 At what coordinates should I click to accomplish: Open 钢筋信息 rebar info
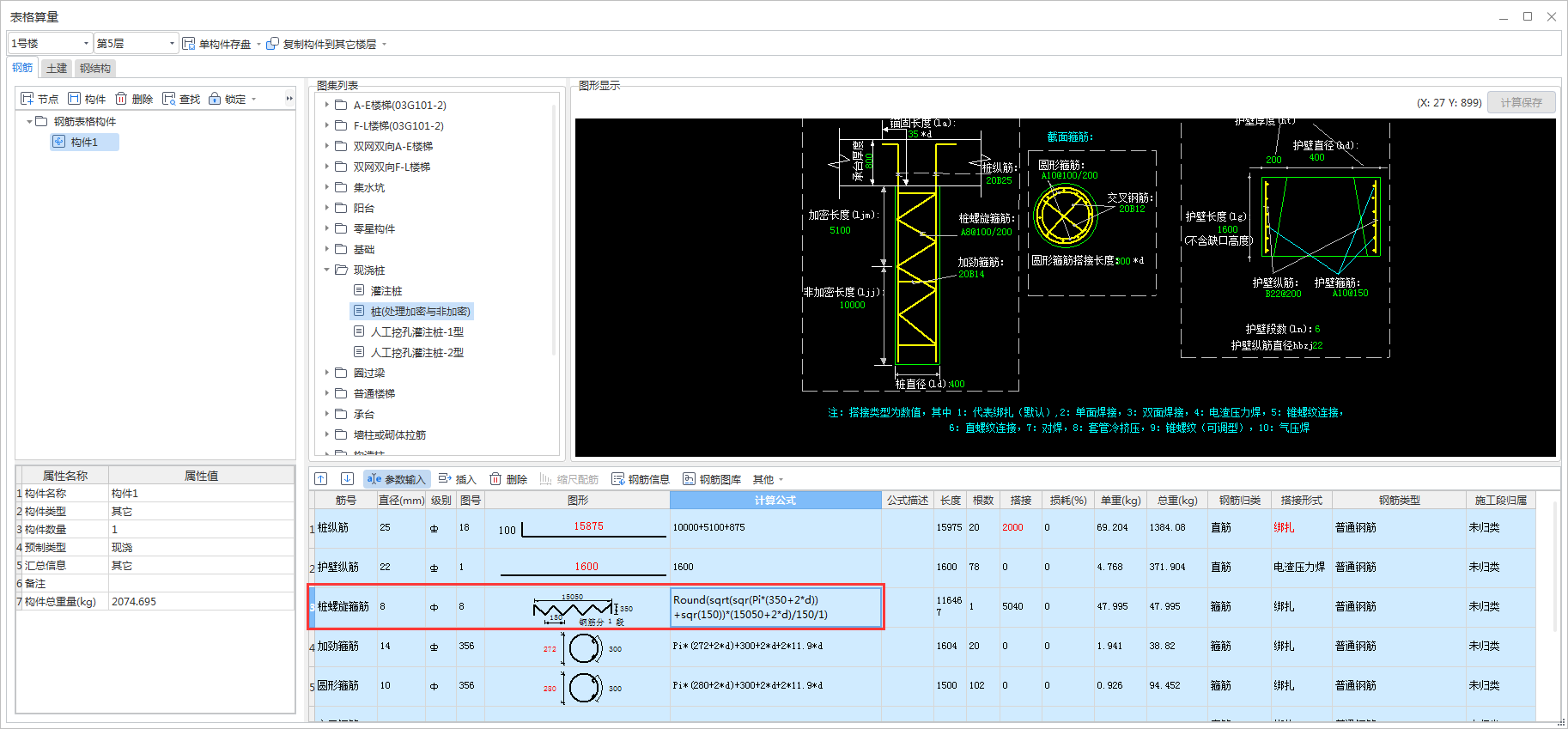pos(641,479)
